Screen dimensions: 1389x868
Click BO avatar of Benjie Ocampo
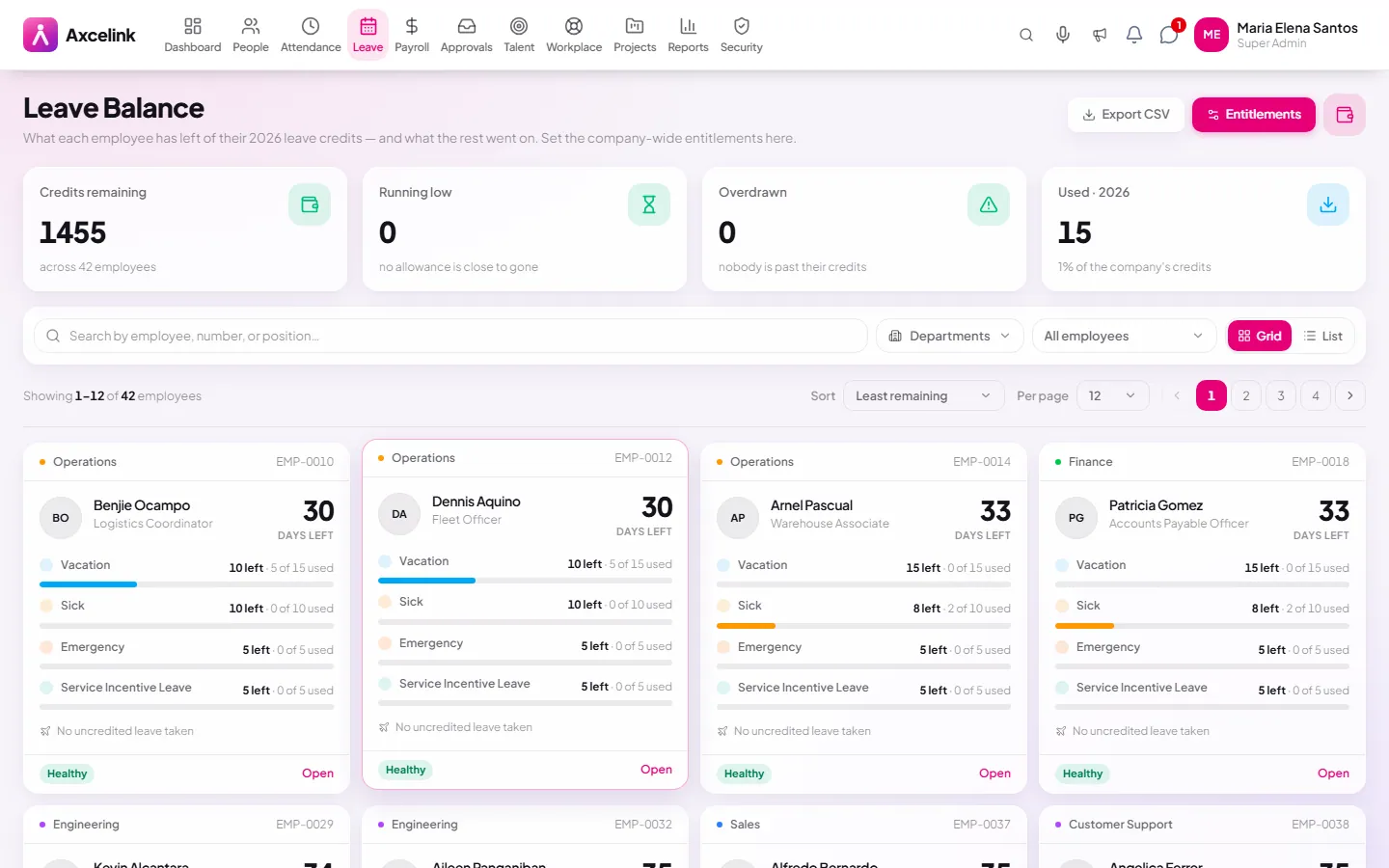pos(61,518)
